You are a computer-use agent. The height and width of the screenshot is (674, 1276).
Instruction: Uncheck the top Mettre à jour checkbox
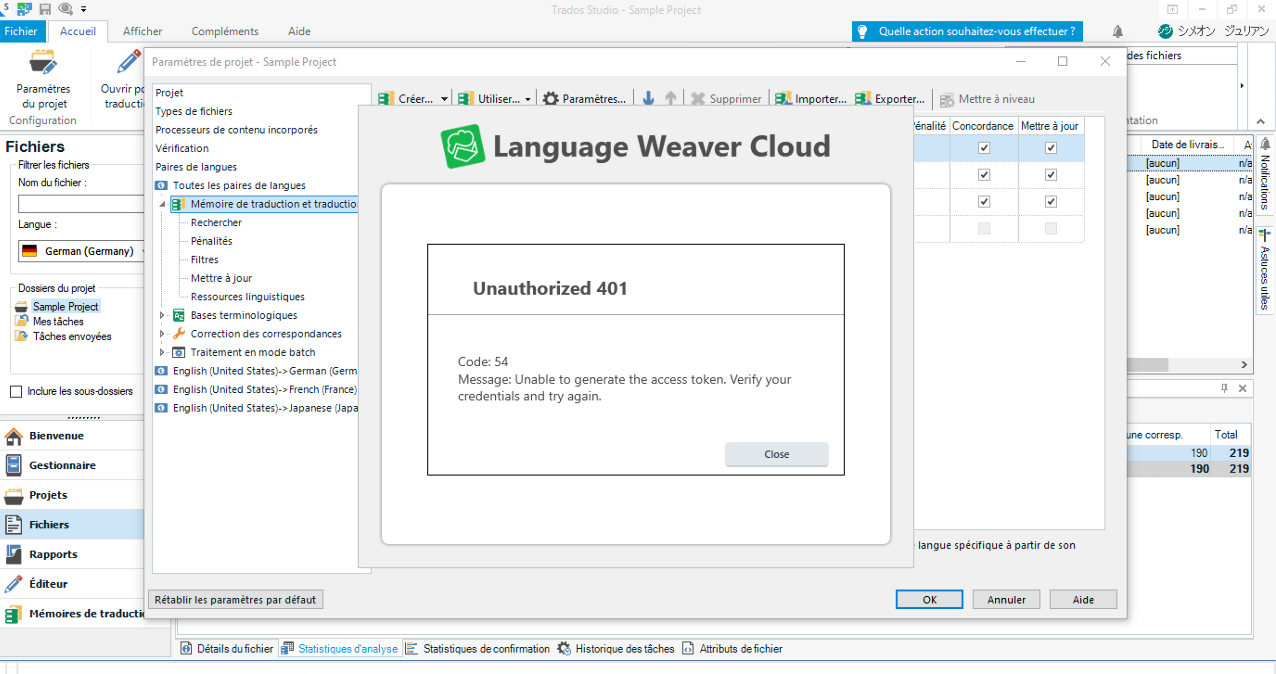1050,147
